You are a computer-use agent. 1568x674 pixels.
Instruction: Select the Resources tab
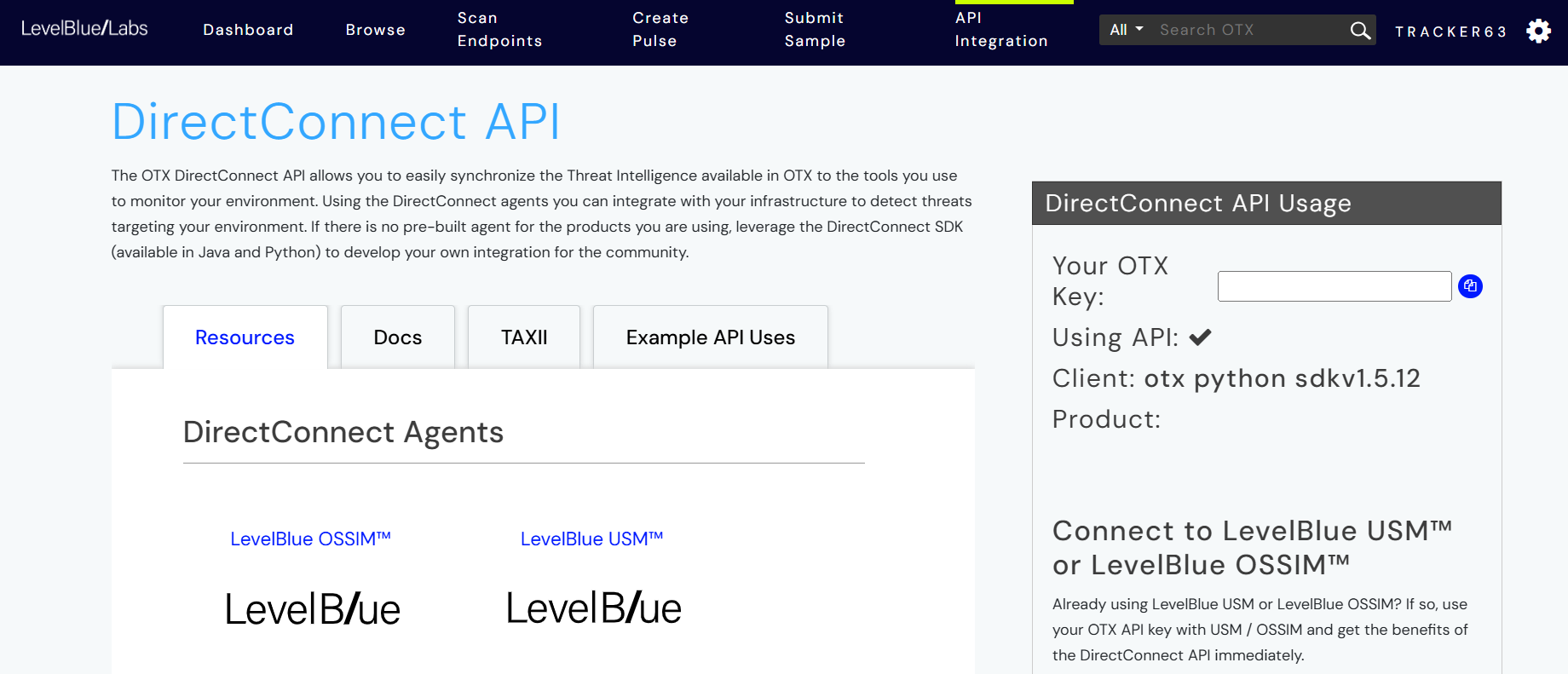pos(245,337)
